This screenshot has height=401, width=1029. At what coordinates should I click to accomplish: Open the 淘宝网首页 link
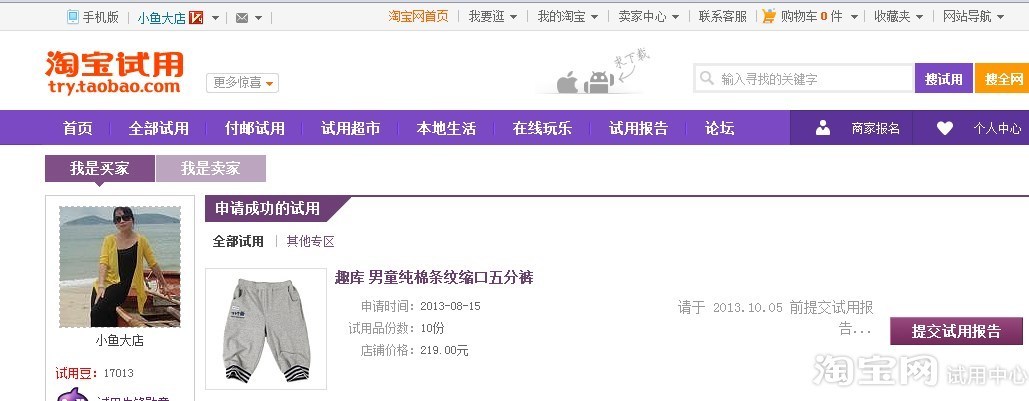tap(419, 16)
